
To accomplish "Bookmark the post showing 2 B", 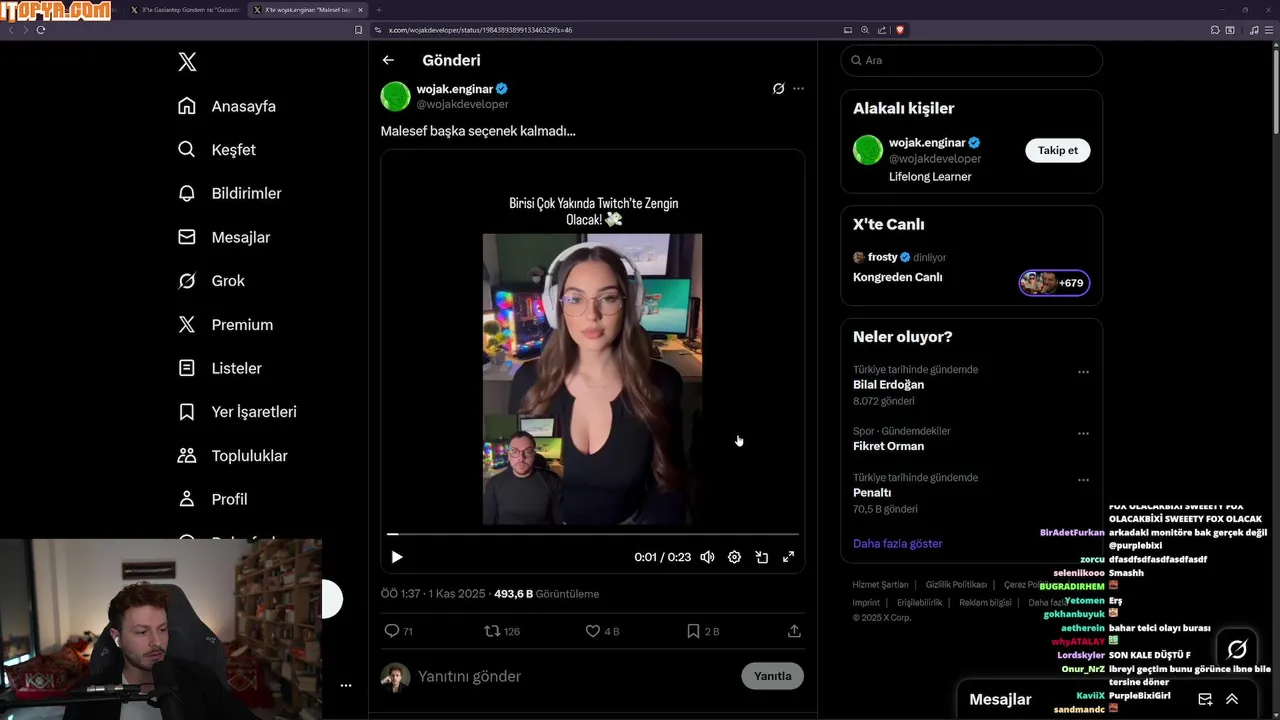I will pyautogui.click(x=693, y=631).
